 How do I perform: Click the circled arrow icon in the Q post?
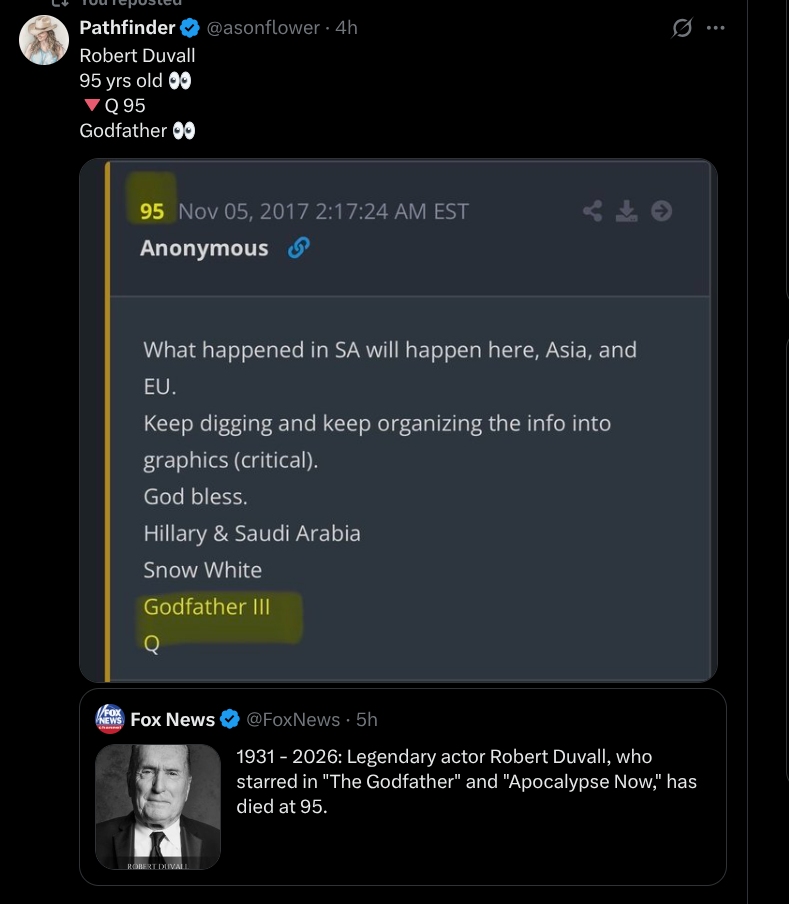click(x=661, y=211)
